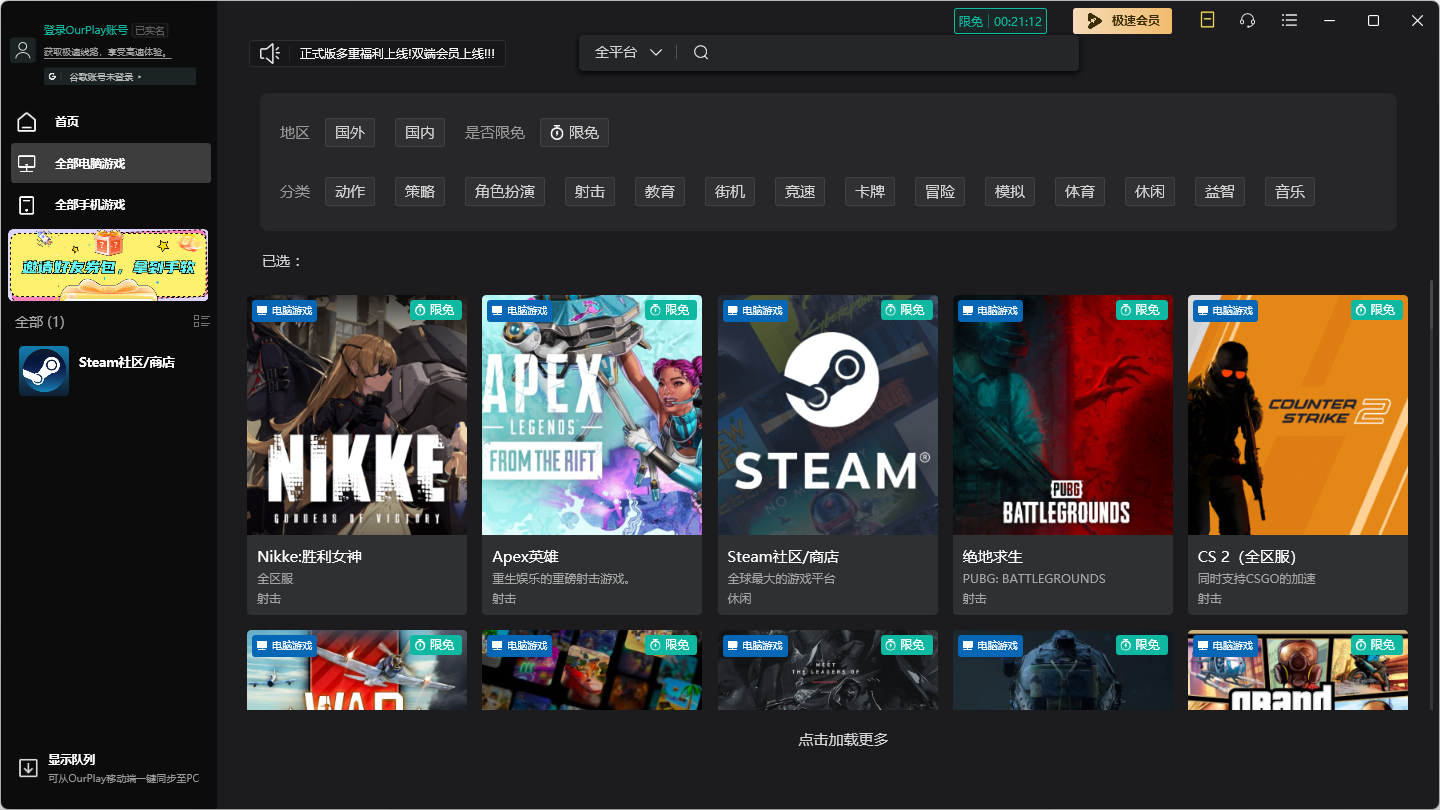This screenshot has width=1440, height=810.
Task: Click the speaker announcement icon
Action: click(269, 53)
